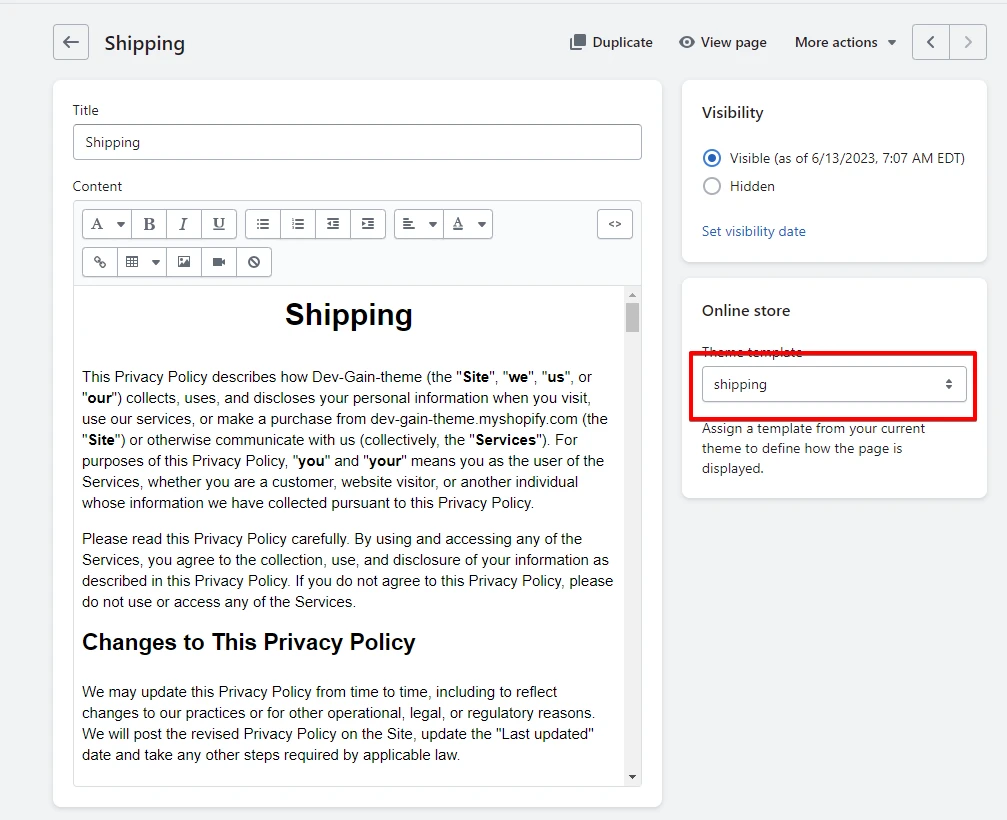The height and width of the screenshot is (820, 1007).
Task: Go to previous page with left chevron
Action: click(x=931, y=42)
